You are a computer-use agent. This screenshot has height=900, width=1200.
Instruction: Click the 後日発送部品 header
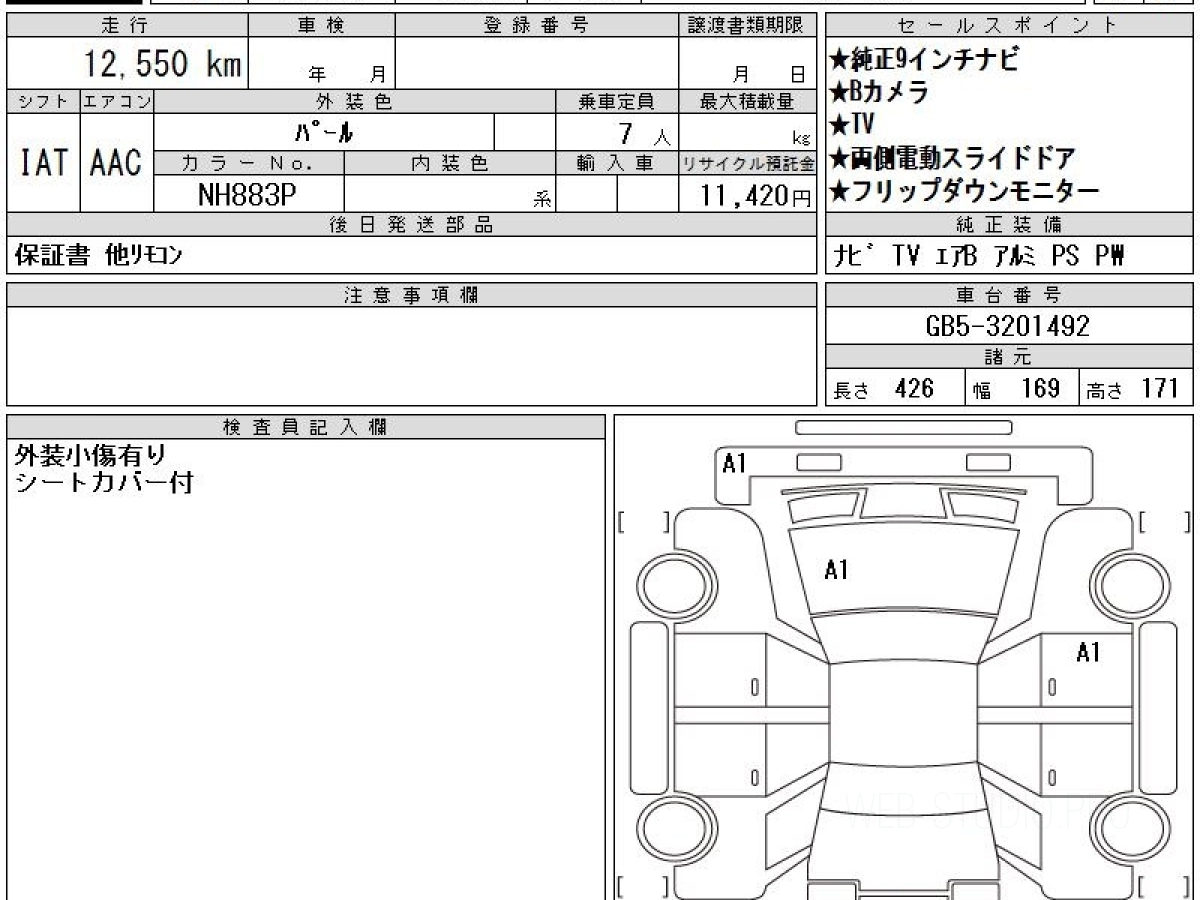point(412,225)
